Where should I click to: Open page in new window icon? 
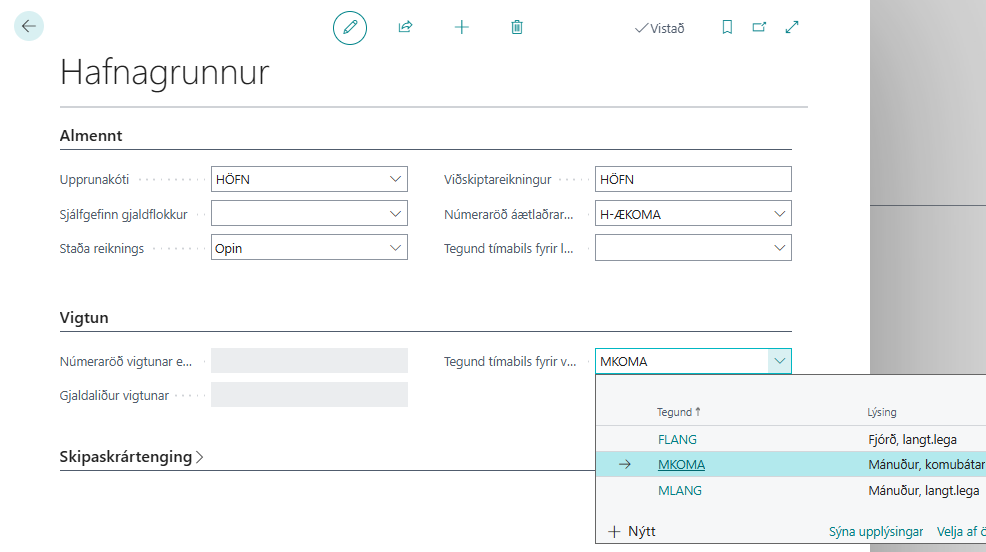(x=759, y=28)
